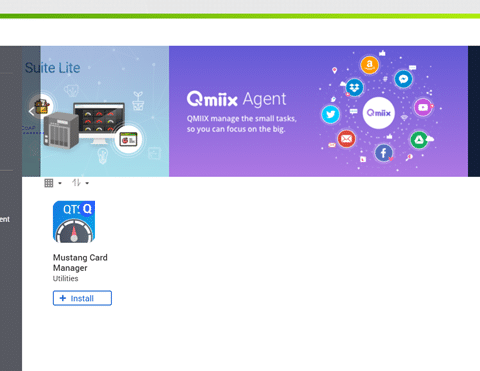
Task: Open the grid view mode dropdown
Action: (x=53, y=183)
